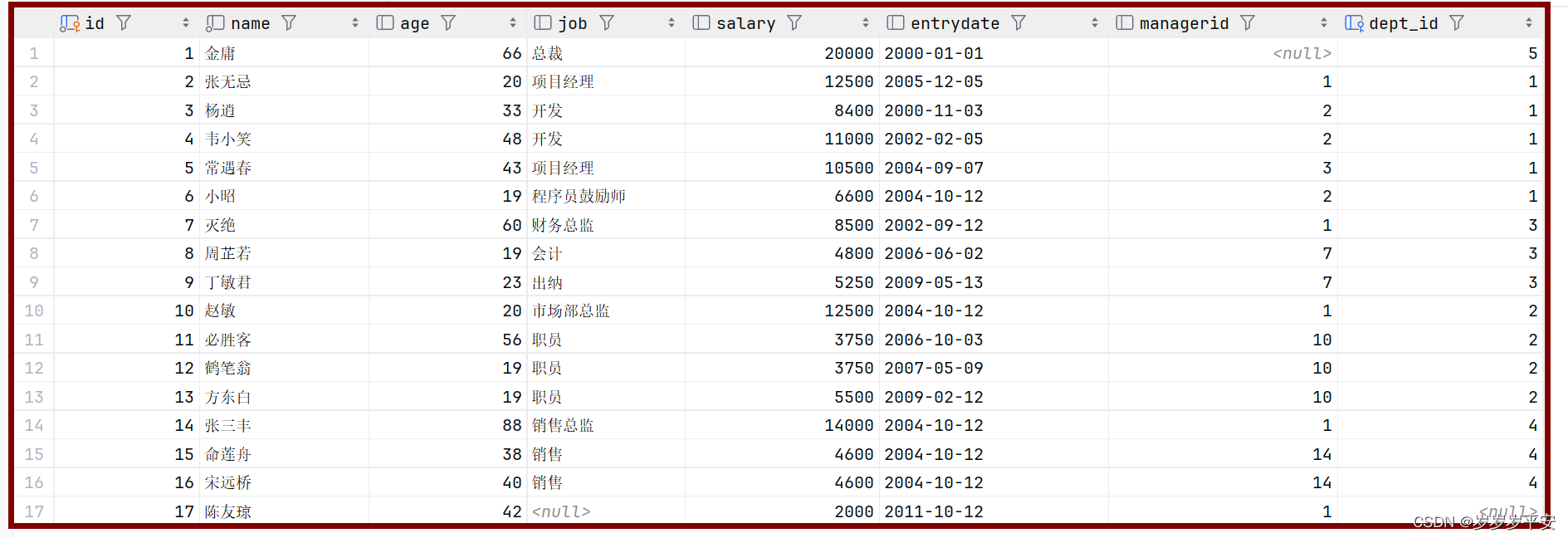Open filter for dept_id column
The height and width of the screenshot is (538, 1568).
tap(1457, 23)
